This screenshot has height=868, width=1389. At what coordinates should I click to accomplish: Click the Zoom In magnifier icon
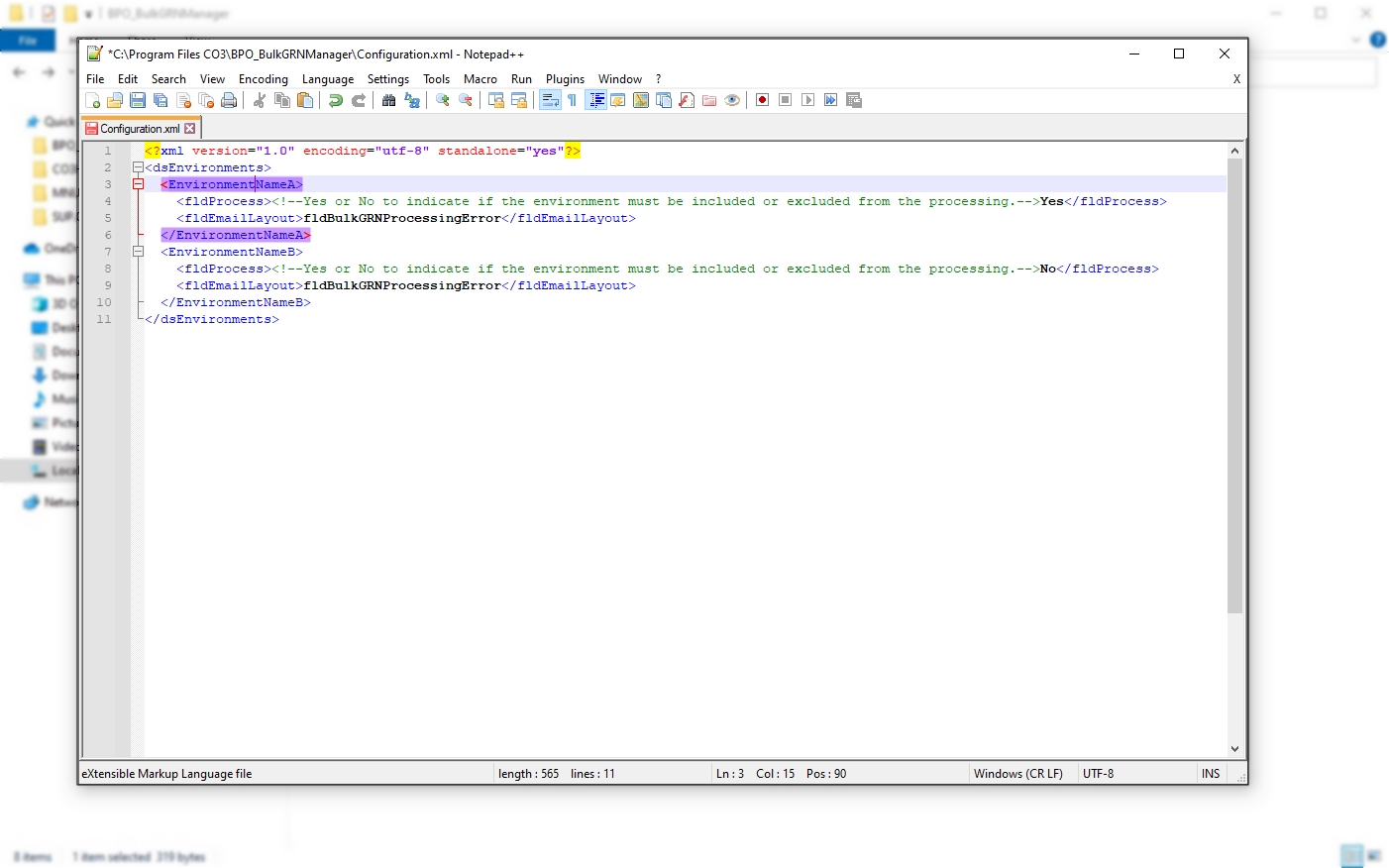coord(443,101)
